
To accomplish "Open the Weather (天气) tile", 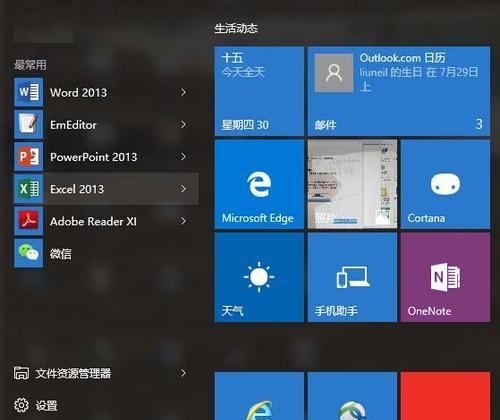I will (259, 277).
